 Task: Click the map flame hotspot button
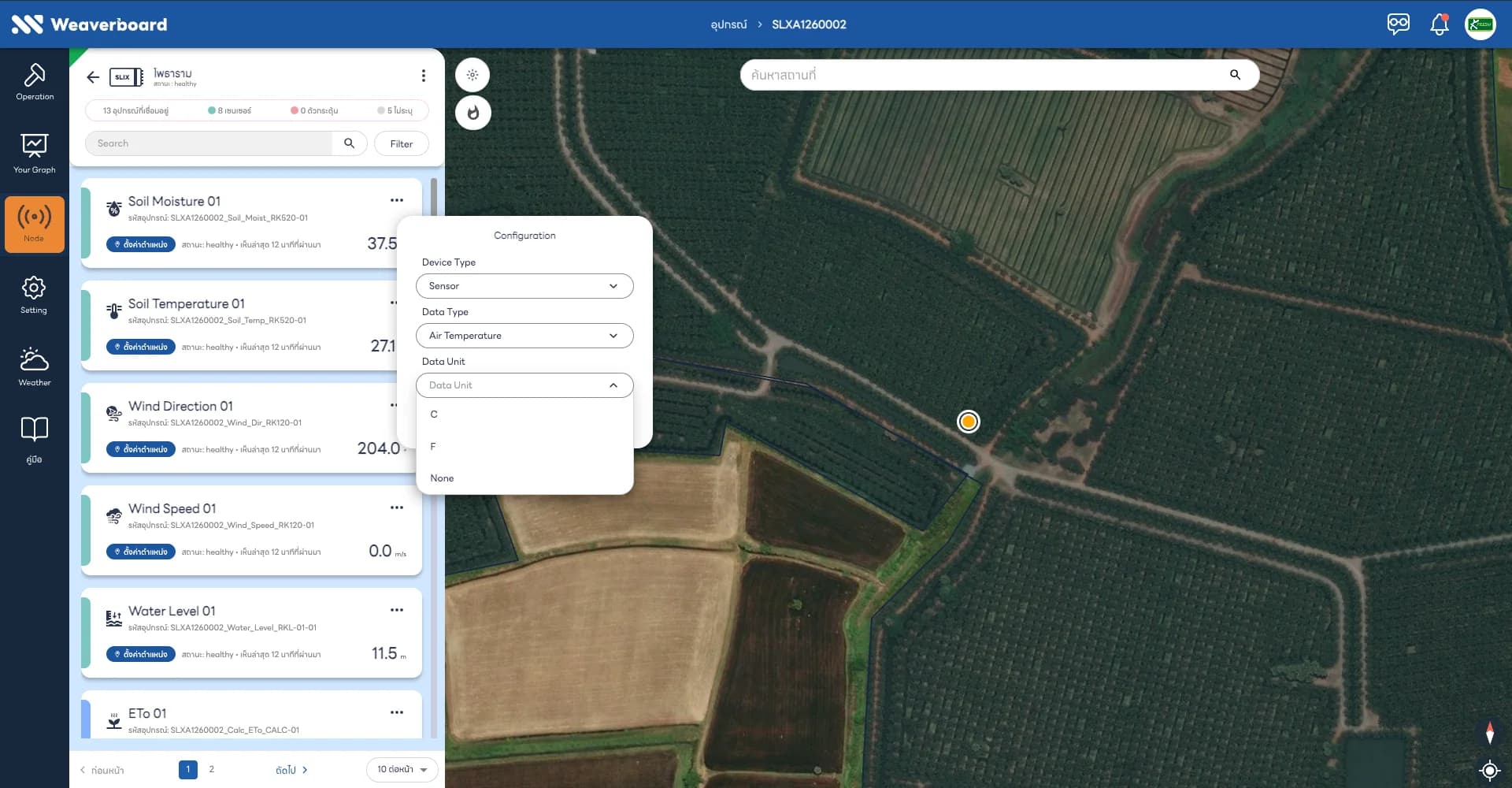point(472,113)
